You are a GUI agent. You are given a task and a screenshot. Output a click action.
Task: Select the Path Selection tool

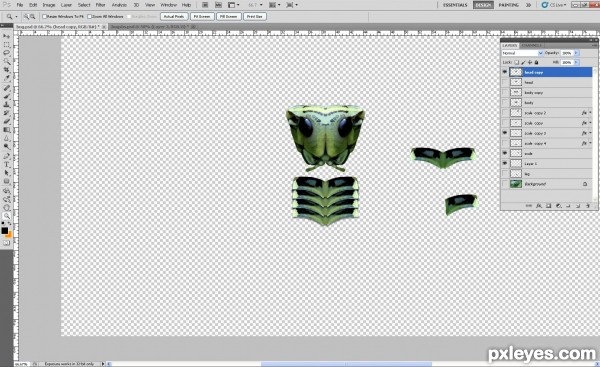click(7, 173)
